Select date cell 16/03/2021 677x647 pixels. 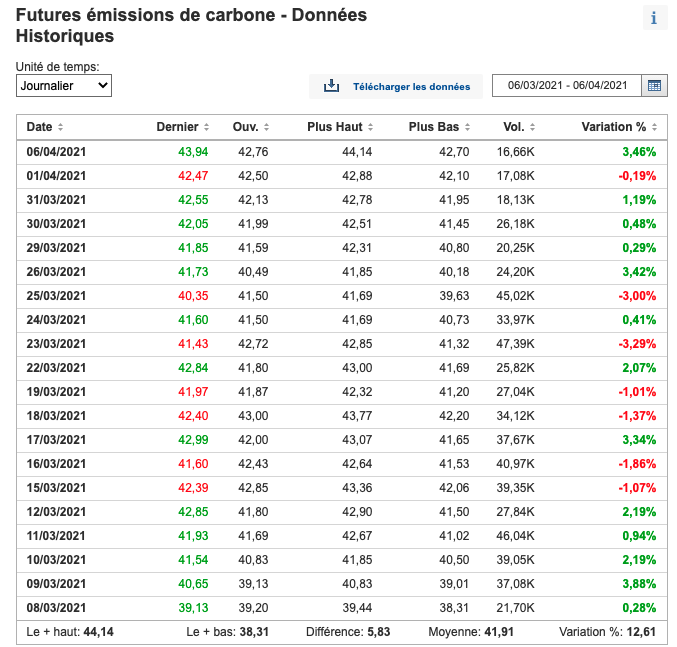56,464
